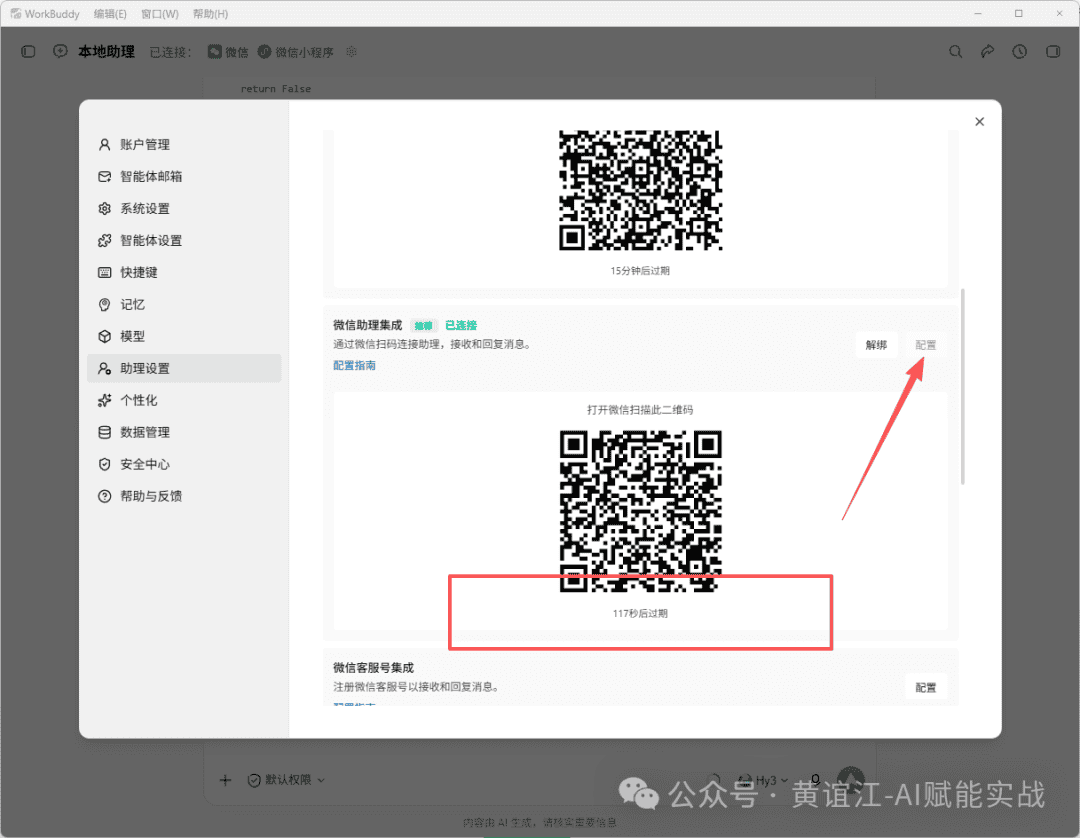Click the 快捷键 keyboard icon
This screenshot has width=1080, height=838.
coord(105,273)
